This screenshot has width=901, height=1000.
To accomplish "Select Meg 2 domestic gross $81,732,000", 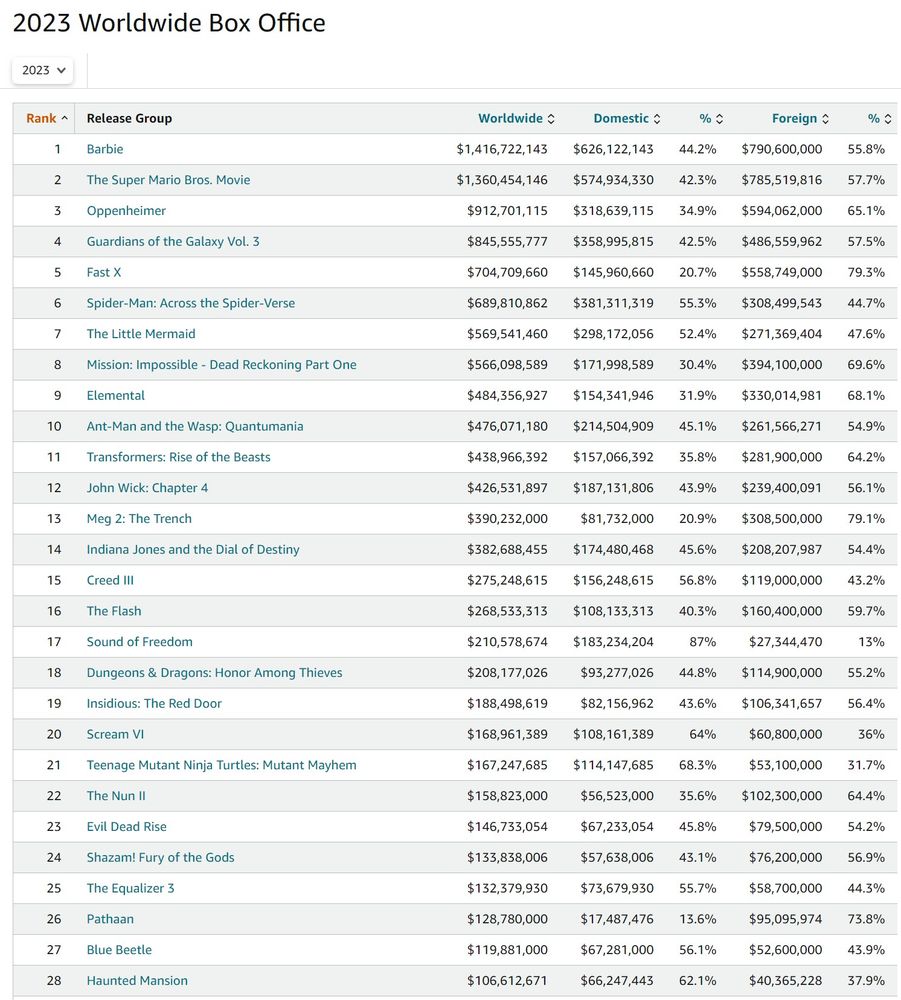I will pos(617,519).
